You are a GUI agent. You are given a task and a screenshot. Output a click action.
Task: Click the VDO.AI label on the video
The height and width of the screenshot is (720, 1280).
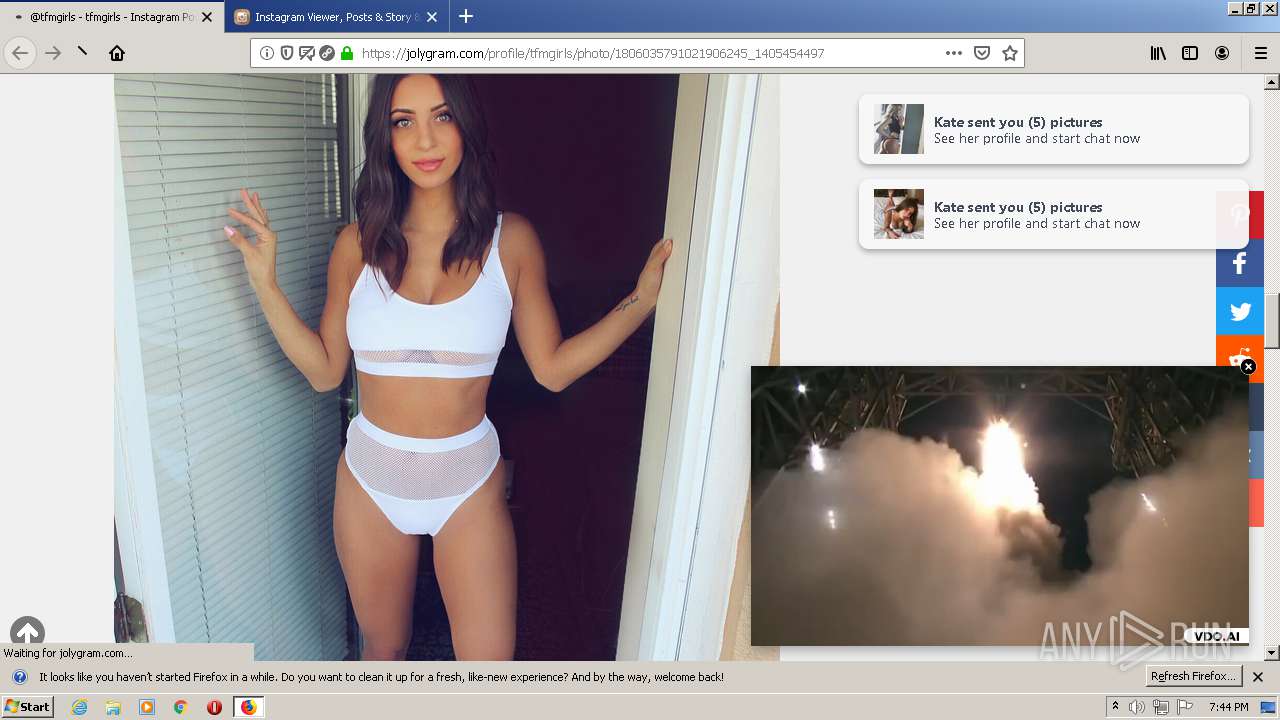click(x=1217, y=636)
